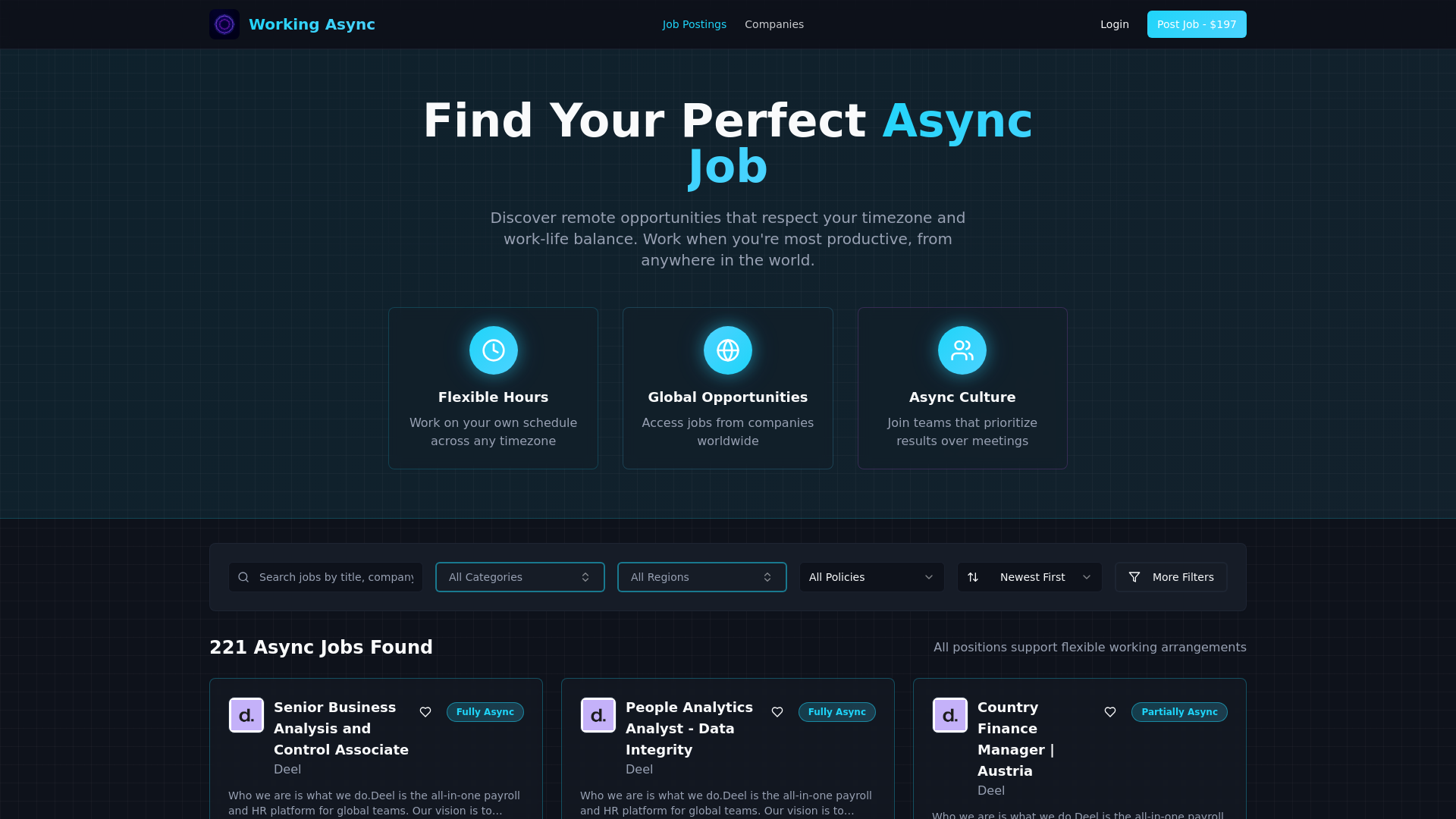Image resolution: width=1456 pixels, height=819 pixels.
Task: Click the Login link
Action: coord(1114,24)
